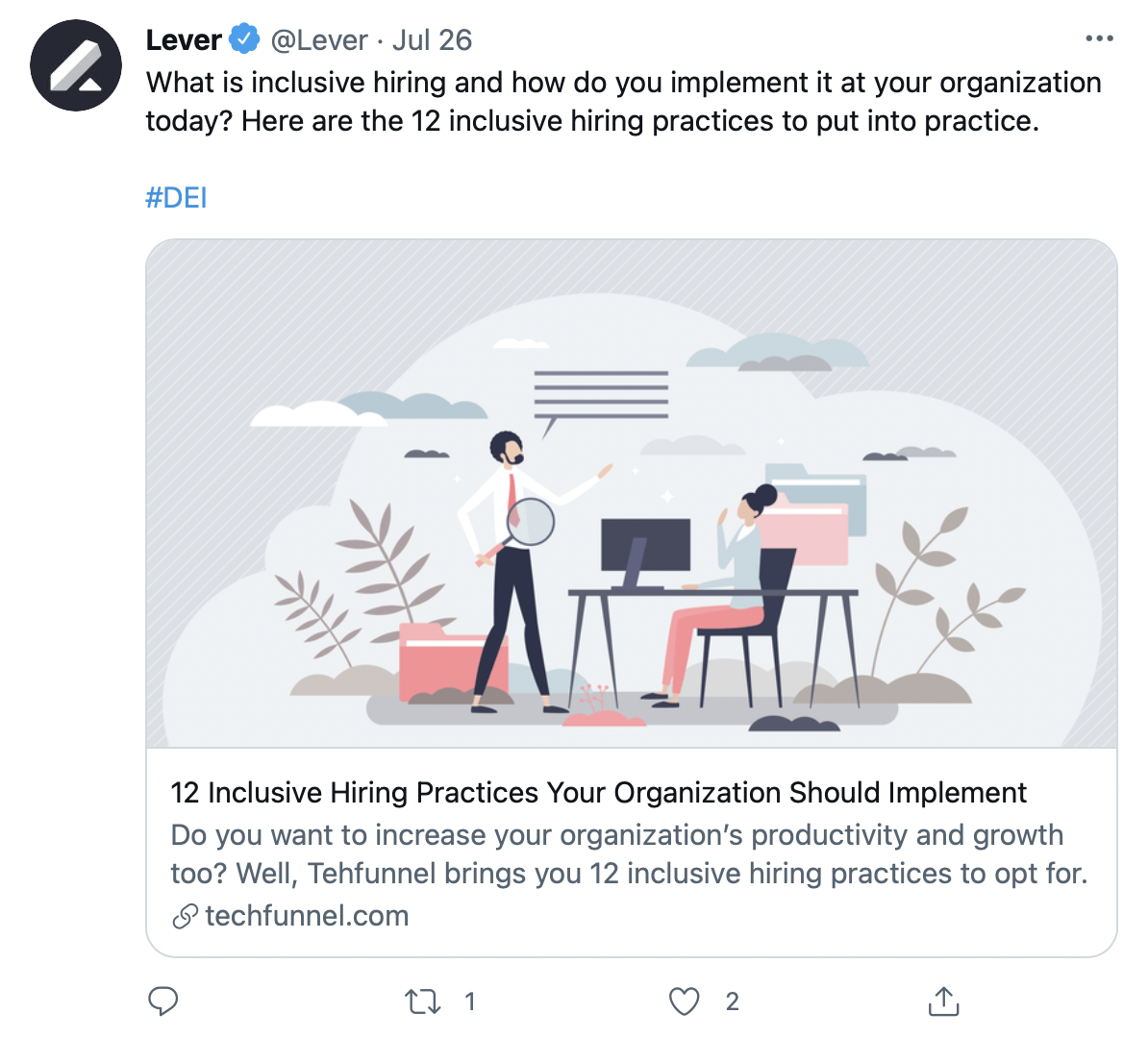This screenshot has height=1038, width=1148.
Task: Share the tweet using the upload arrow icon
Action: (943, 1001)
